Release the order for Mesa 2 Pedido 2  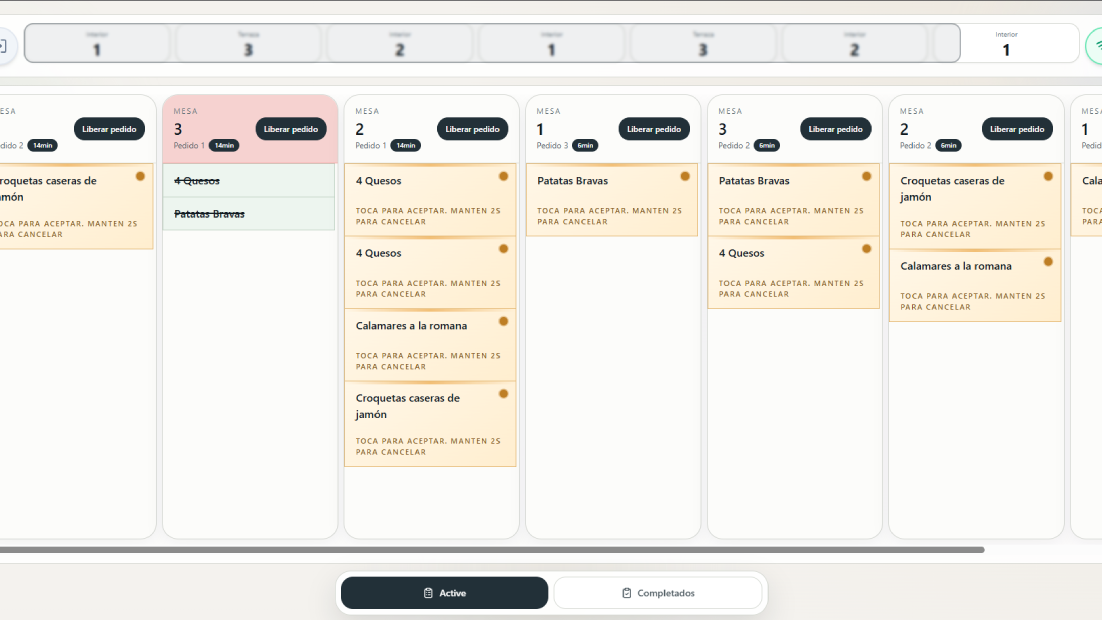point(1017,129)
